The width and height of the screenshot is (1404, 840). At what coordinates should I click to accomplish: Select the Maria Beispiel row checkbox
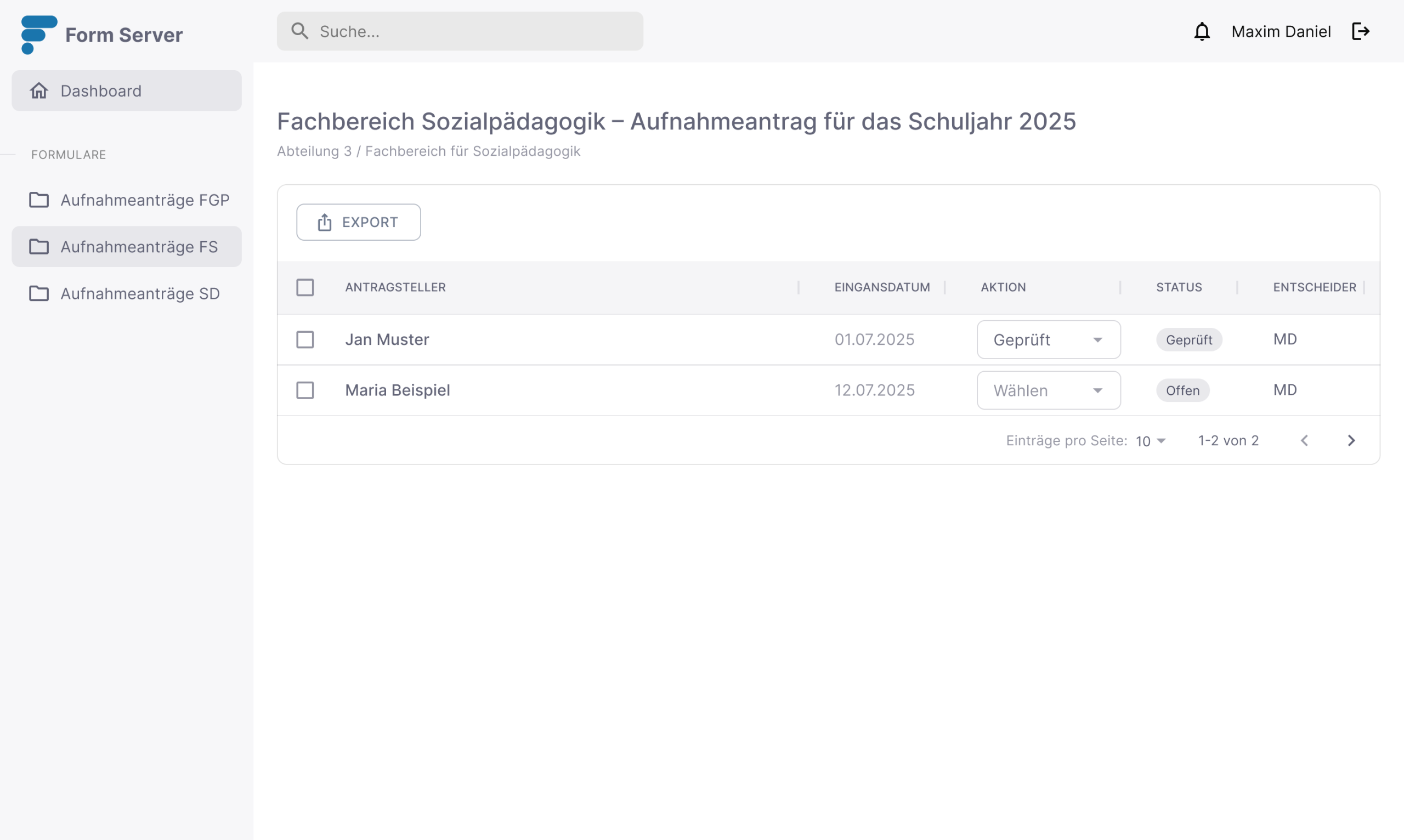point(305,390)
